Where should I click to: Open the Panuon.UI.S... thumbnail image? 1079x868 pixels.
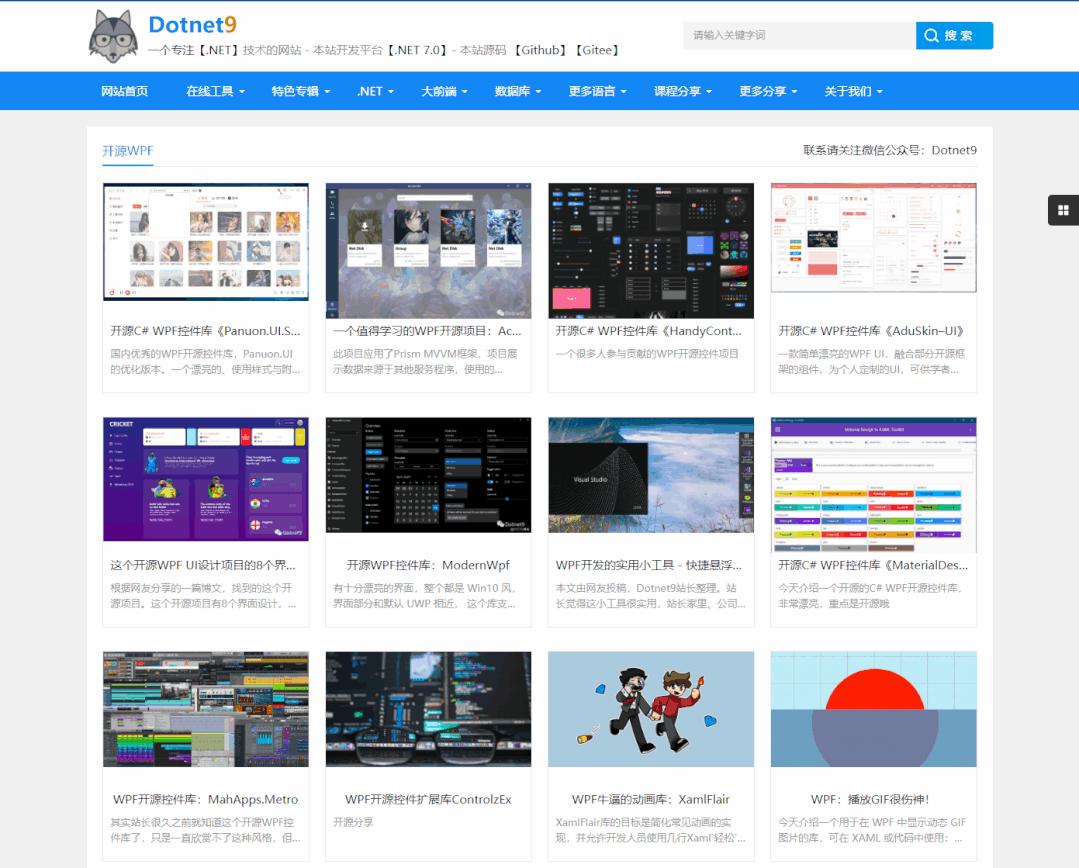click(206, 242)
